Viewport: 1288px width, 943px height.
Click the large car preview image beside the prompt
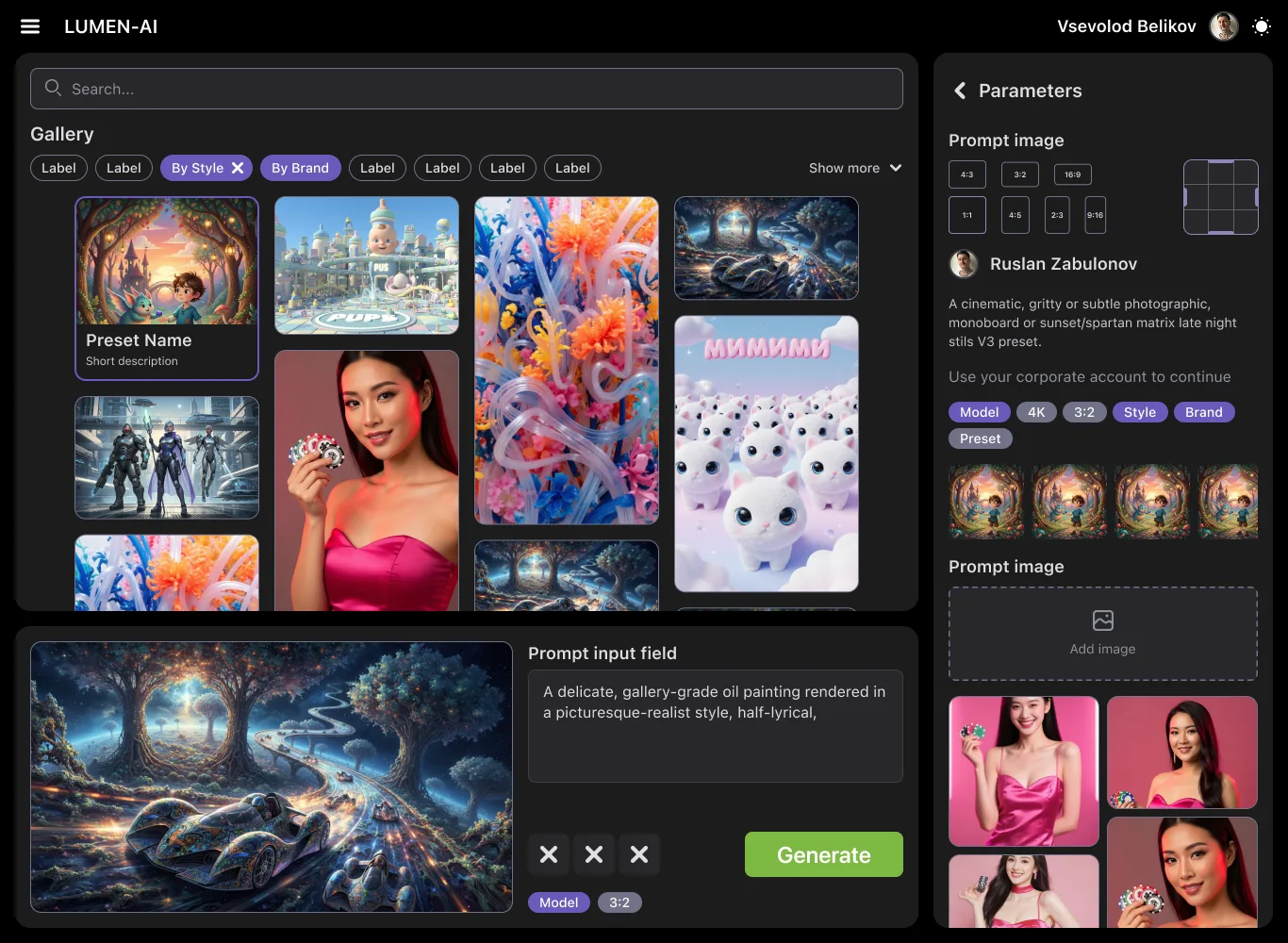272,777
